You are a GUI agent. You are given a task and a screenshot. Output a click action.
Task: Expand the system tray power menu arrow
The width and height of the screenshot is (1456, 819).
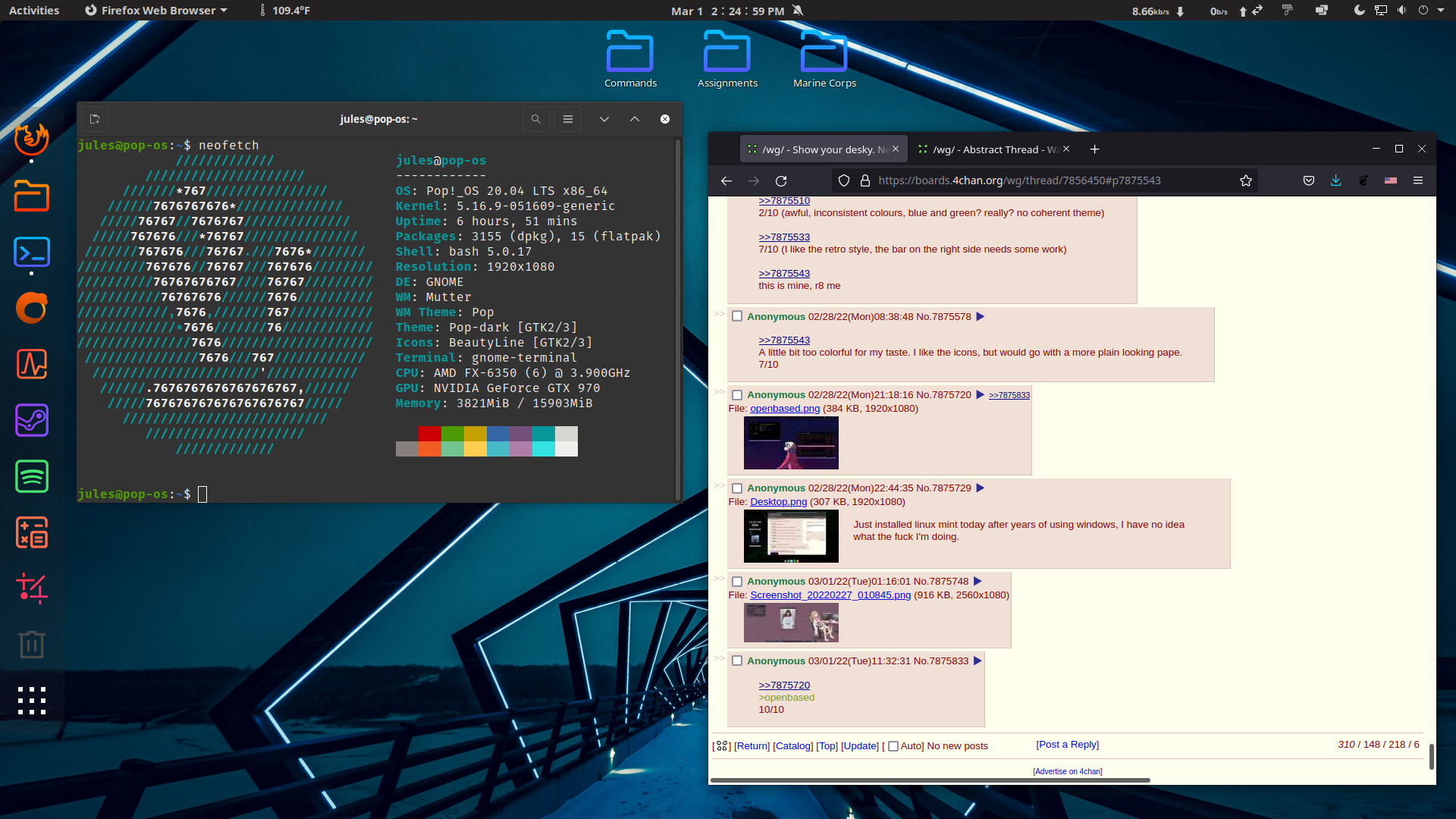[x=1441, y=11]
